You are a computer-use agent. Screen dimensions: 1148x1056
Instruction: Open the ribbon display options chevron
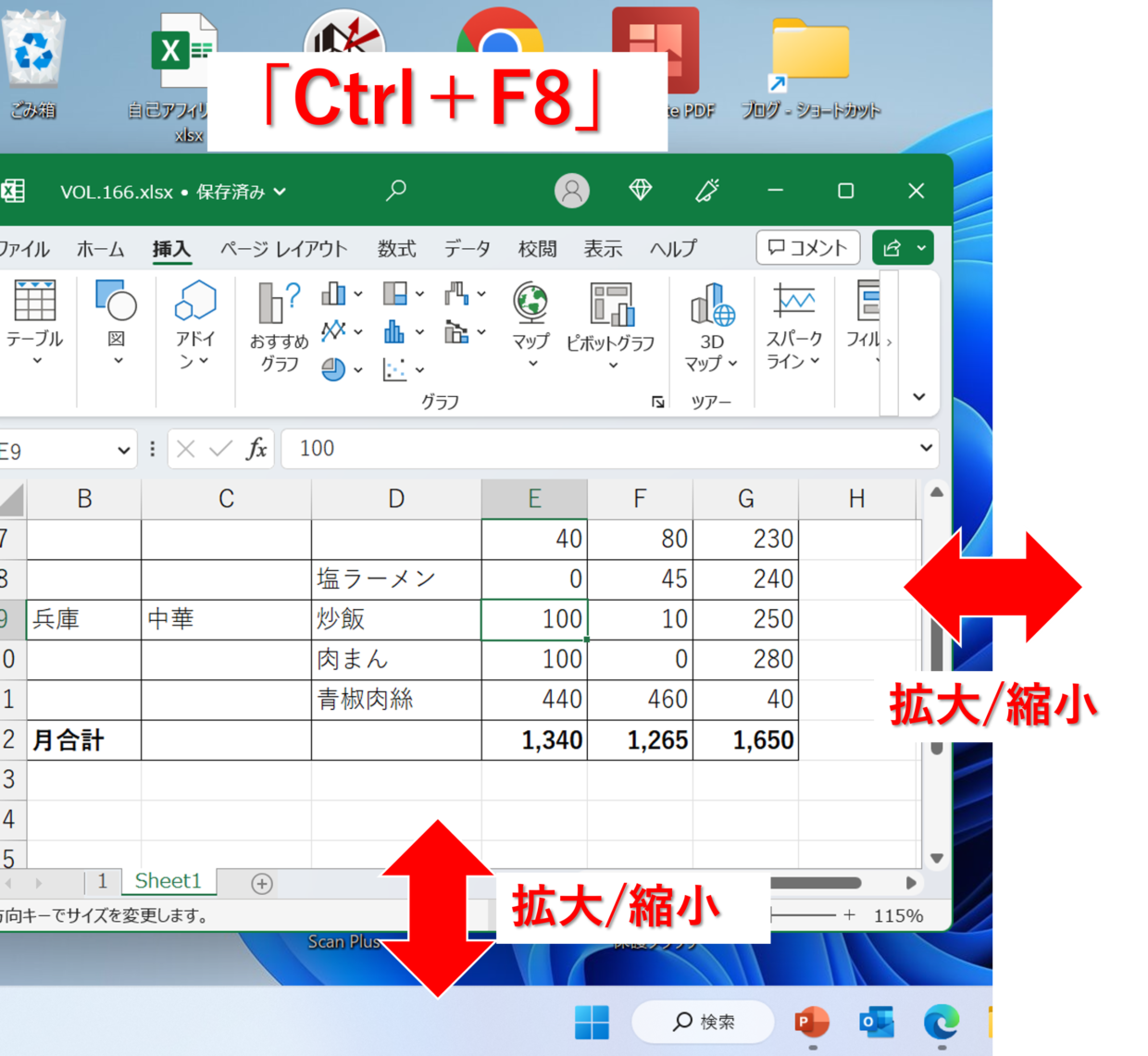[919, 397]
